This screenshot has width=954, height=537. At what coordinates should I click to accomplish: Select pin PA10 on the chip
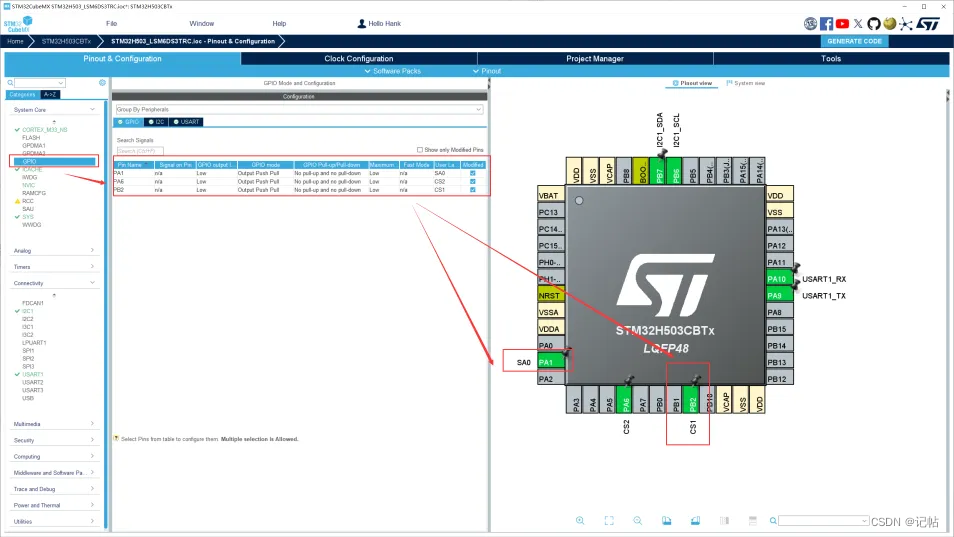(779, 279)
